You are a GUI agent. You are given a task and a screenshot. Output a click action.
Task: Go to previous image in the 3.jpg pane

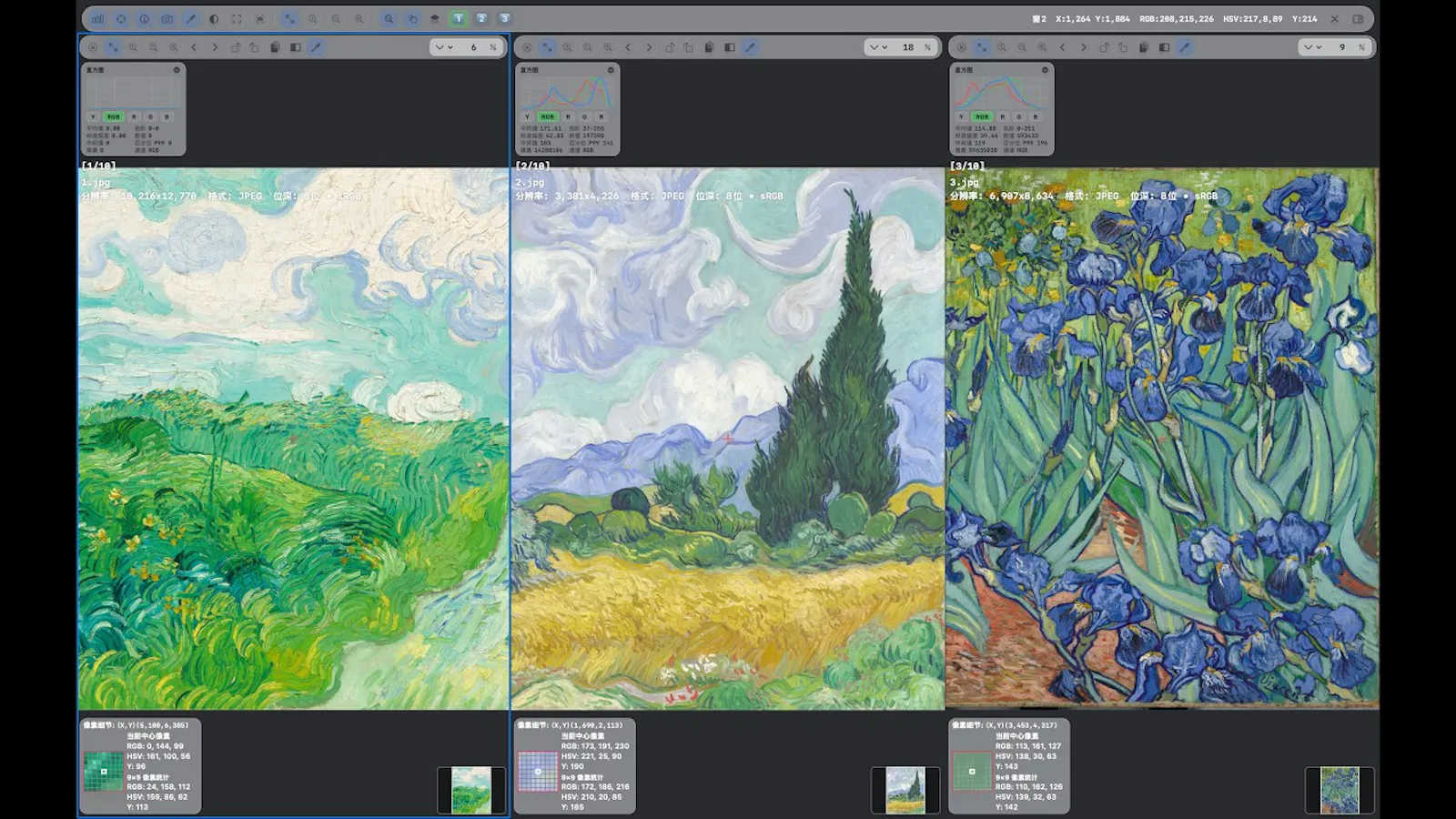[1062, 47]
